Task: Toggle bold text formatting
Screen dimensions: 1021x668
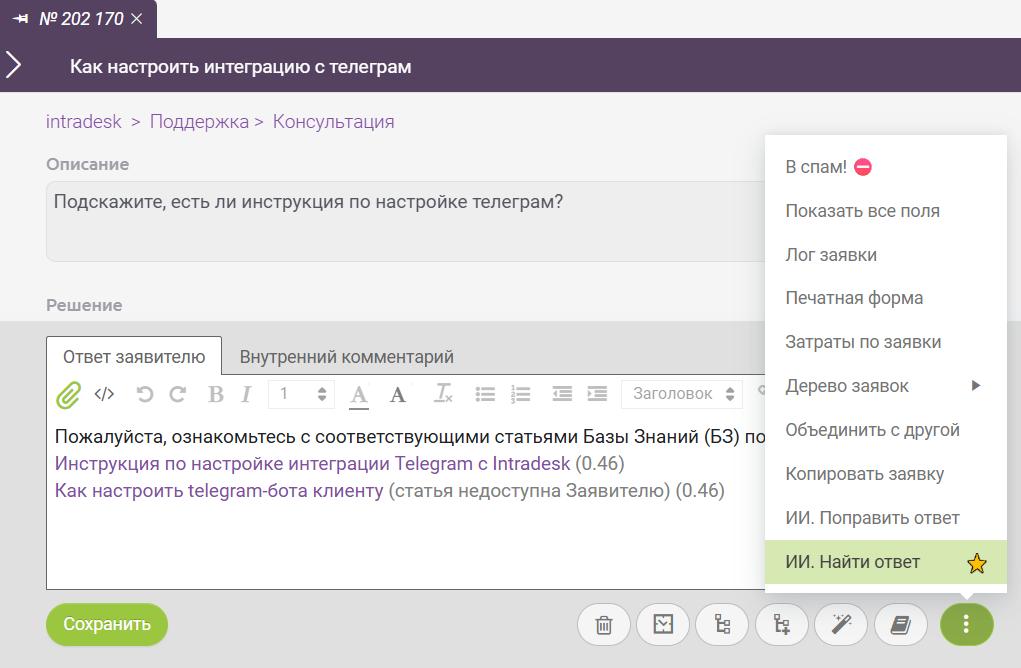Action: click(215, 394)
